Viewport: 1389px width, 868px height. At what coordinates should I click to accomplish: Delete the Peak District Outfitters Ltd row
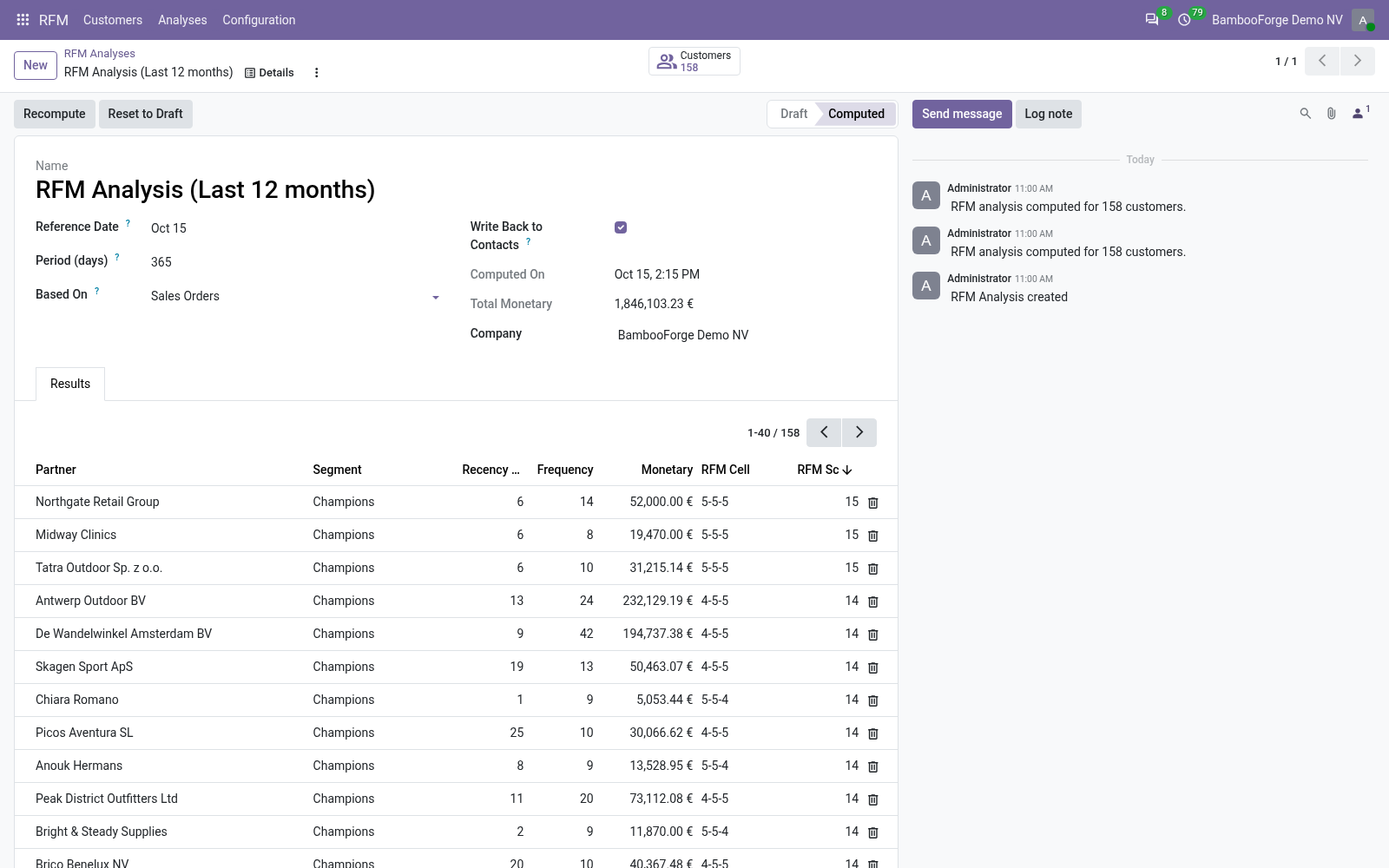pyautogui.click(x=873, y=799)
